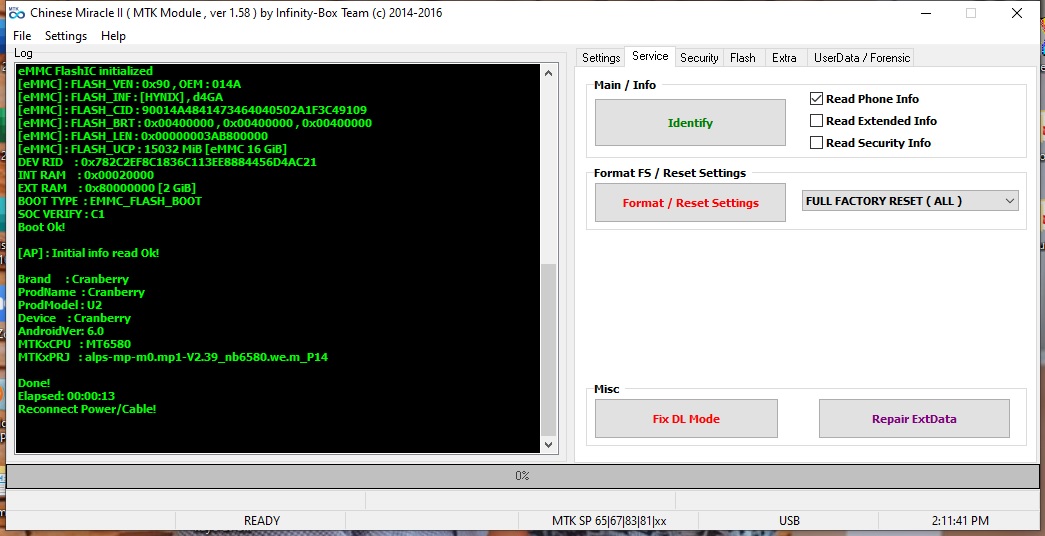Image resolution: width=1045 pixels, height=536 pixels.
Task: Click the log scrollbar thumb
Action: click(x=548, y=349)
